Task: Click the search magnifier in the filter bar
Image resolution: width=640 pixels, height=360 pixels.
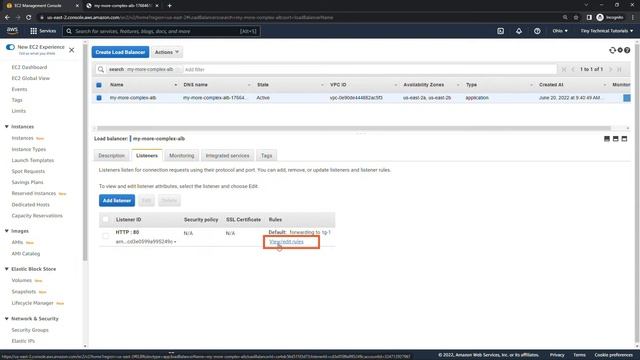Action: pyautogui.click(x=101, y=69)
